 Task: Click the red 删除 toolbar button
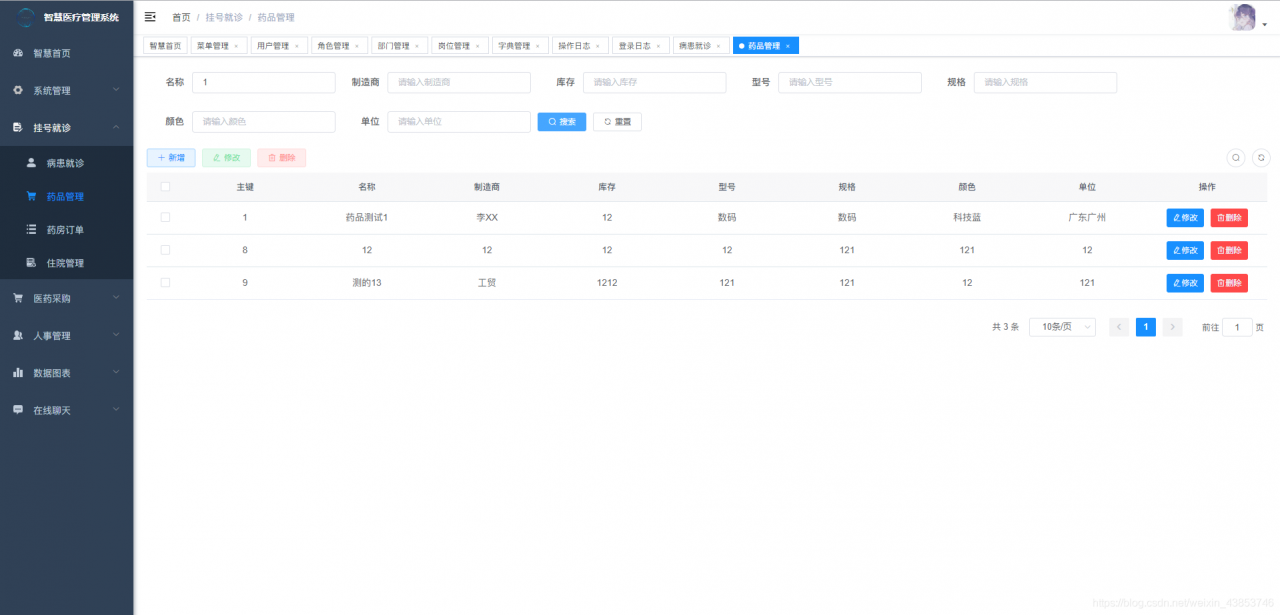(x=281, y=158)
